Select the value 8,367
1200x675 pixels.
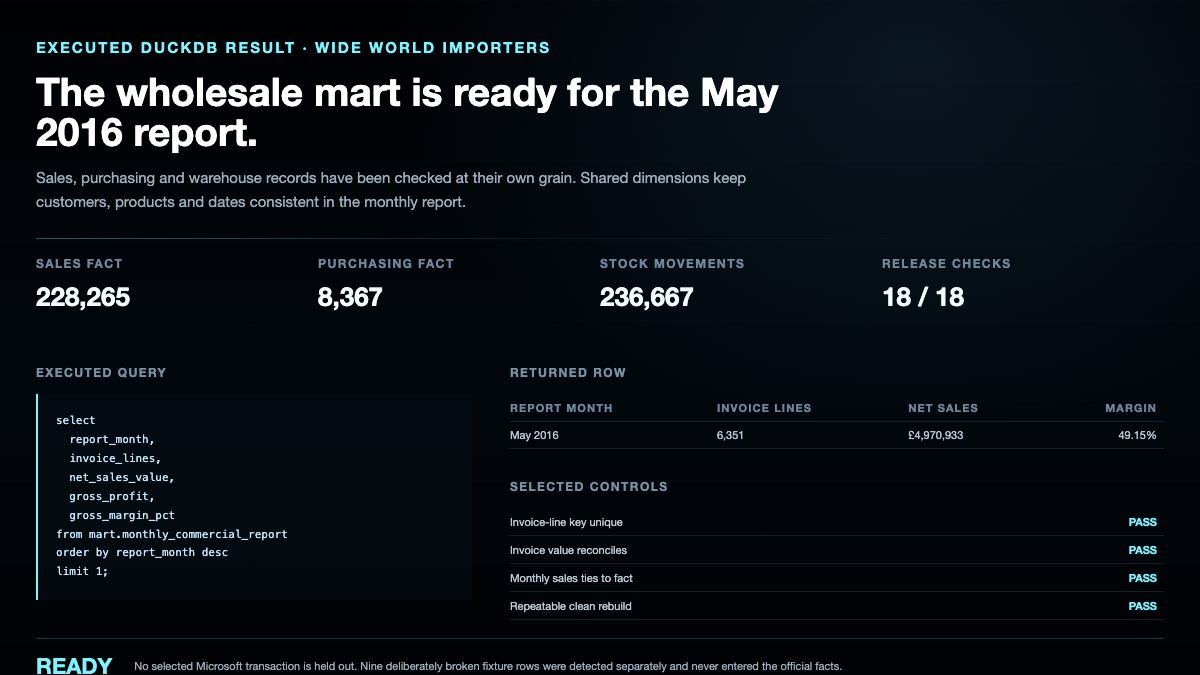click(x=350, y=297)
